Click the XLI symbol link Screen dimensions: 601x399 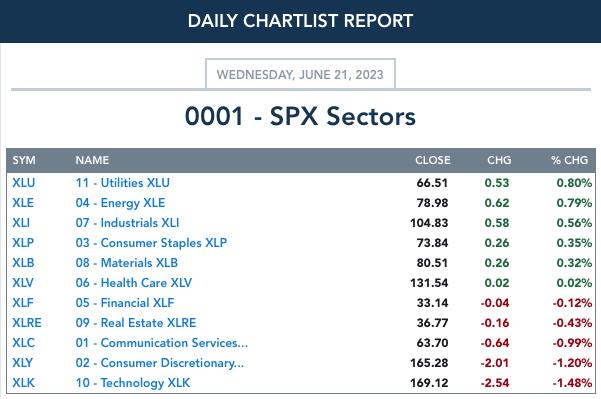click(21, 223)
